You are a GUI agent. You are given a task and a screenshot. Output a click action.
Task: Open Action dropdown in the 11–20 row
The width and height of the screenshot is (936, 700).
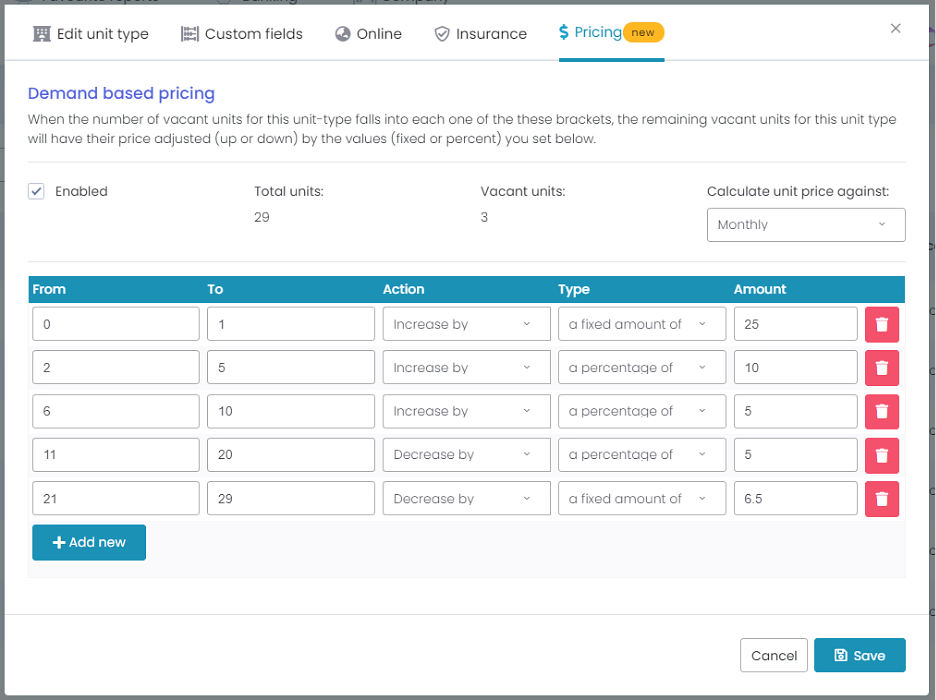point(466,455)
